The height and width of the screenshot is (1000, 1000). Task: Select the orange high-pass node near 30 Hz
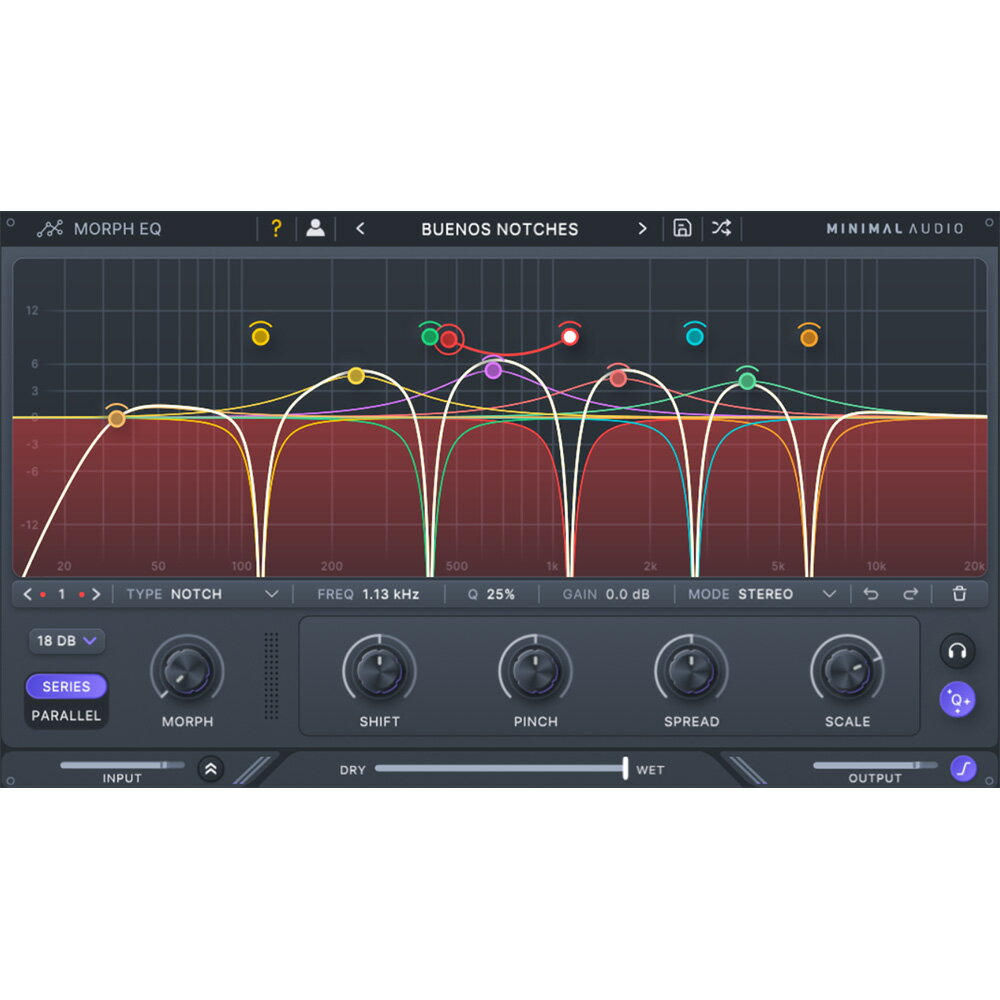click(x=116, y=418)
